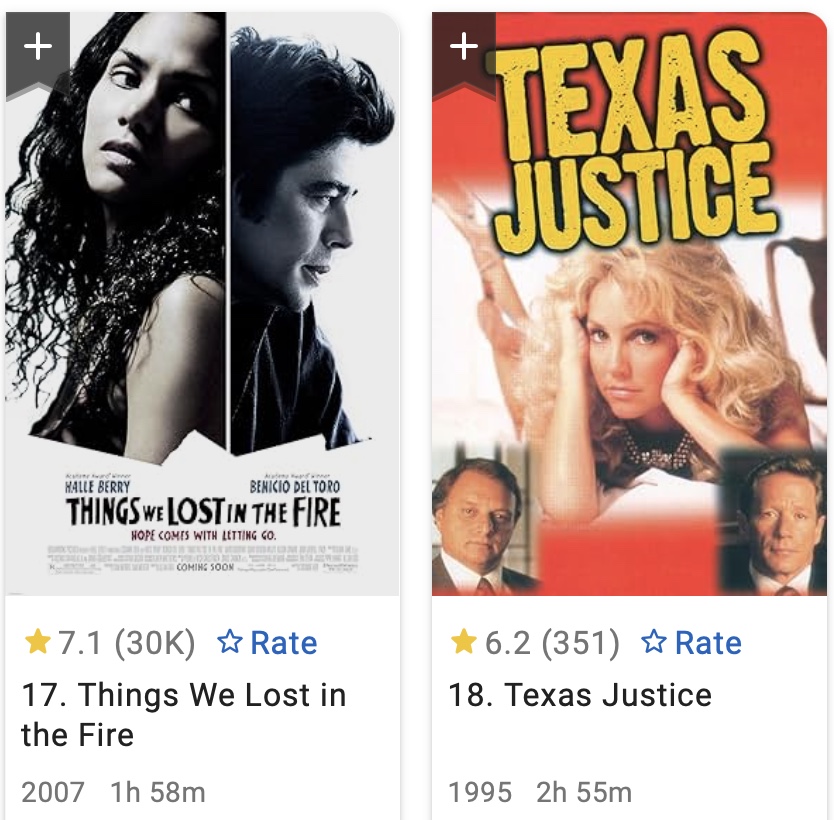Click Rate text for Texas Justice
The height and width of the screenshot is (820, 834).
coord(708,643)
